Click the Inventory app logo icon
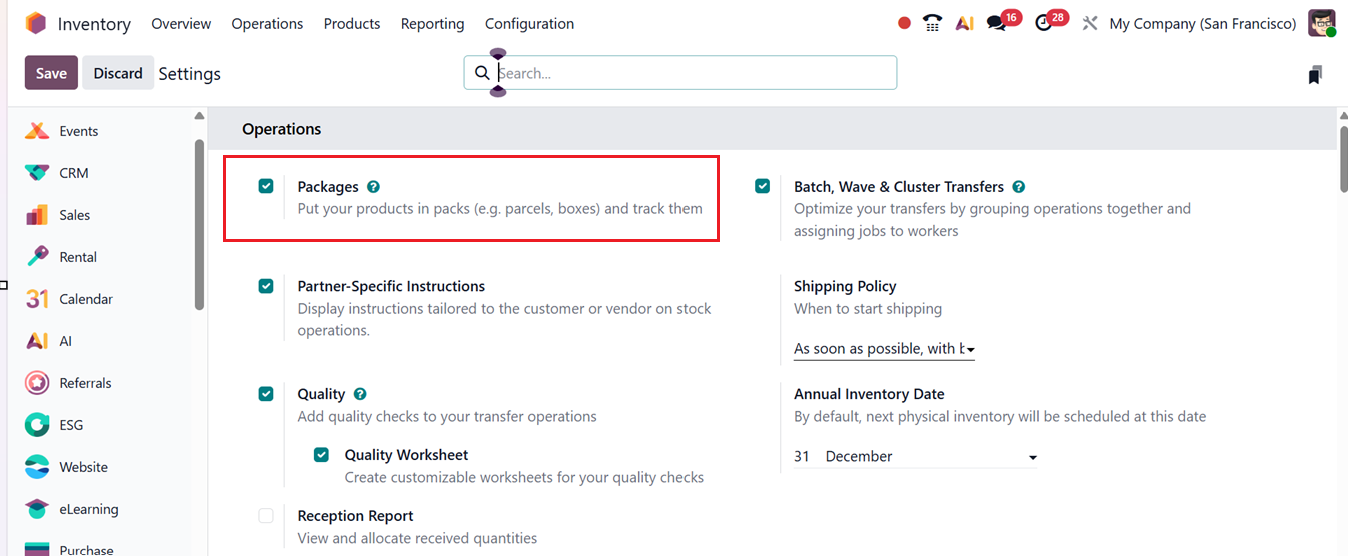The height and width of the screenshot is (556, 1348). coord(36,23)
